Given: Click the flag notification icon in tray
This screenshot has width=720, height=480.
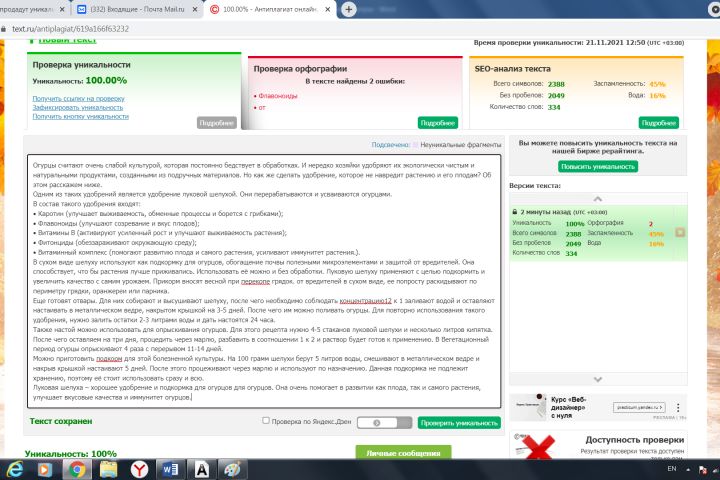Looking at the screenshot, I should point(703,469).
